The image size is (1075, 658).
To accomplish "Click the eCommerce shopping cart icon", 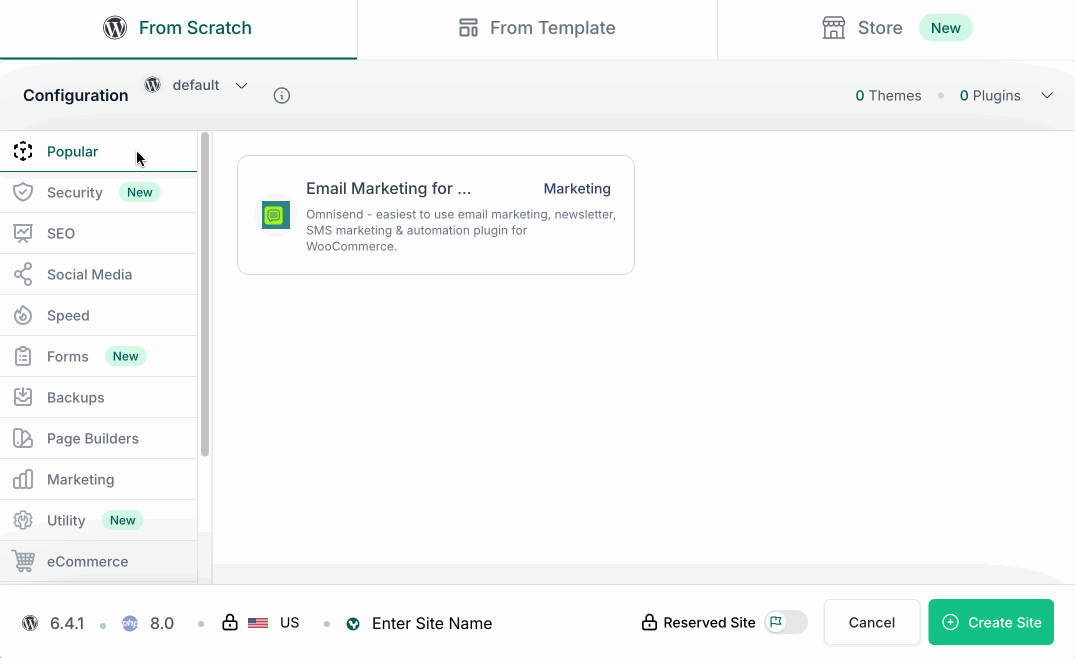I will [x=23, y=561].
